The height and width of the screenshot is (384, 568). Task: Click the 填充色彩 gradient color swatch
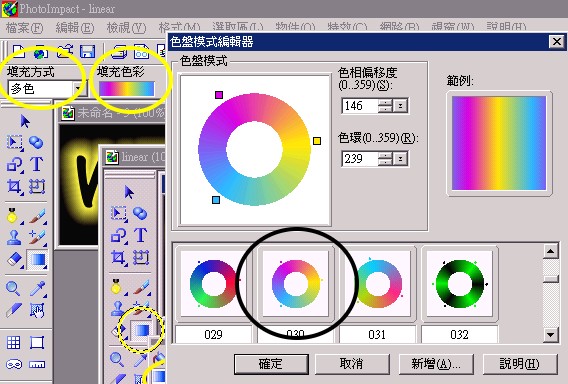click(x=126, y=89)
